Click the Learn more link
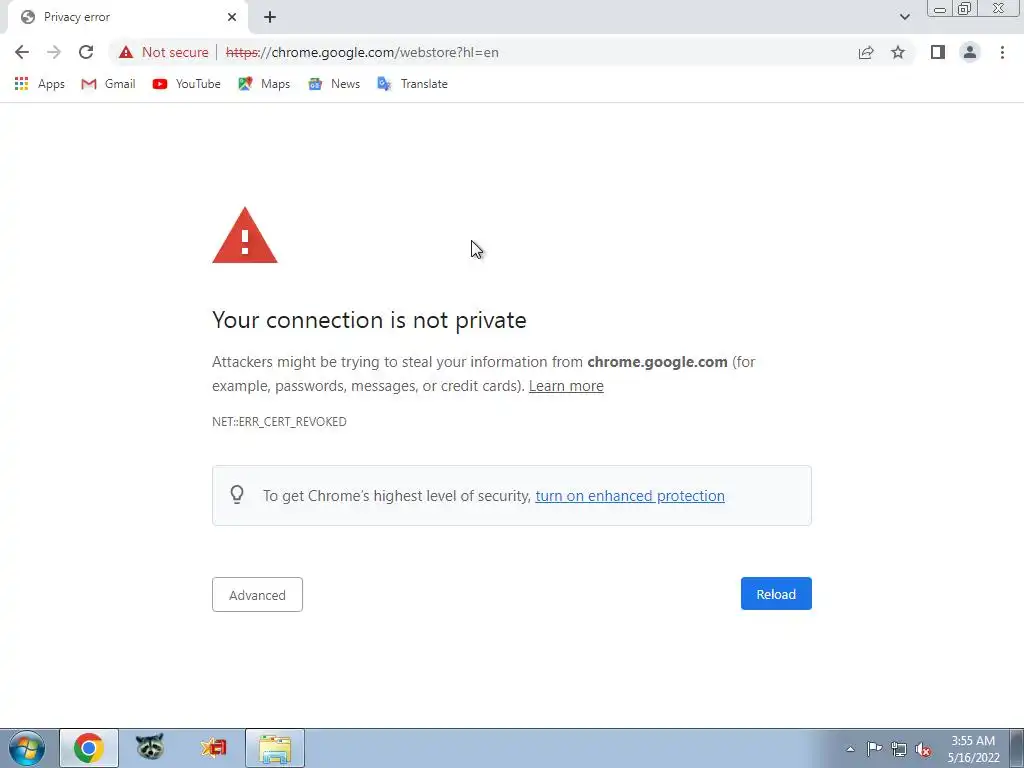This screenshot has height=768, width=1024. [x=566, y=386]
